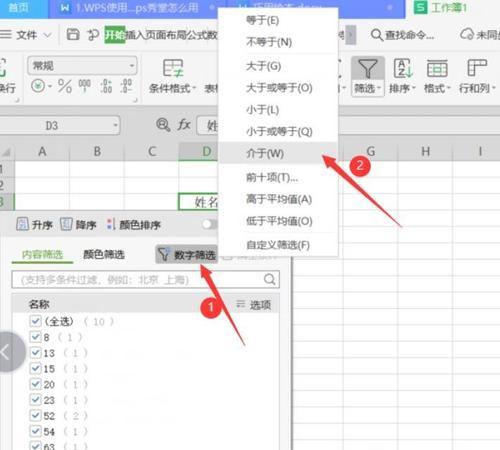Click the Rows and Columns (行和列) icon
The height and width of the screenshot is (450, 500).
(x=477, y=68)
